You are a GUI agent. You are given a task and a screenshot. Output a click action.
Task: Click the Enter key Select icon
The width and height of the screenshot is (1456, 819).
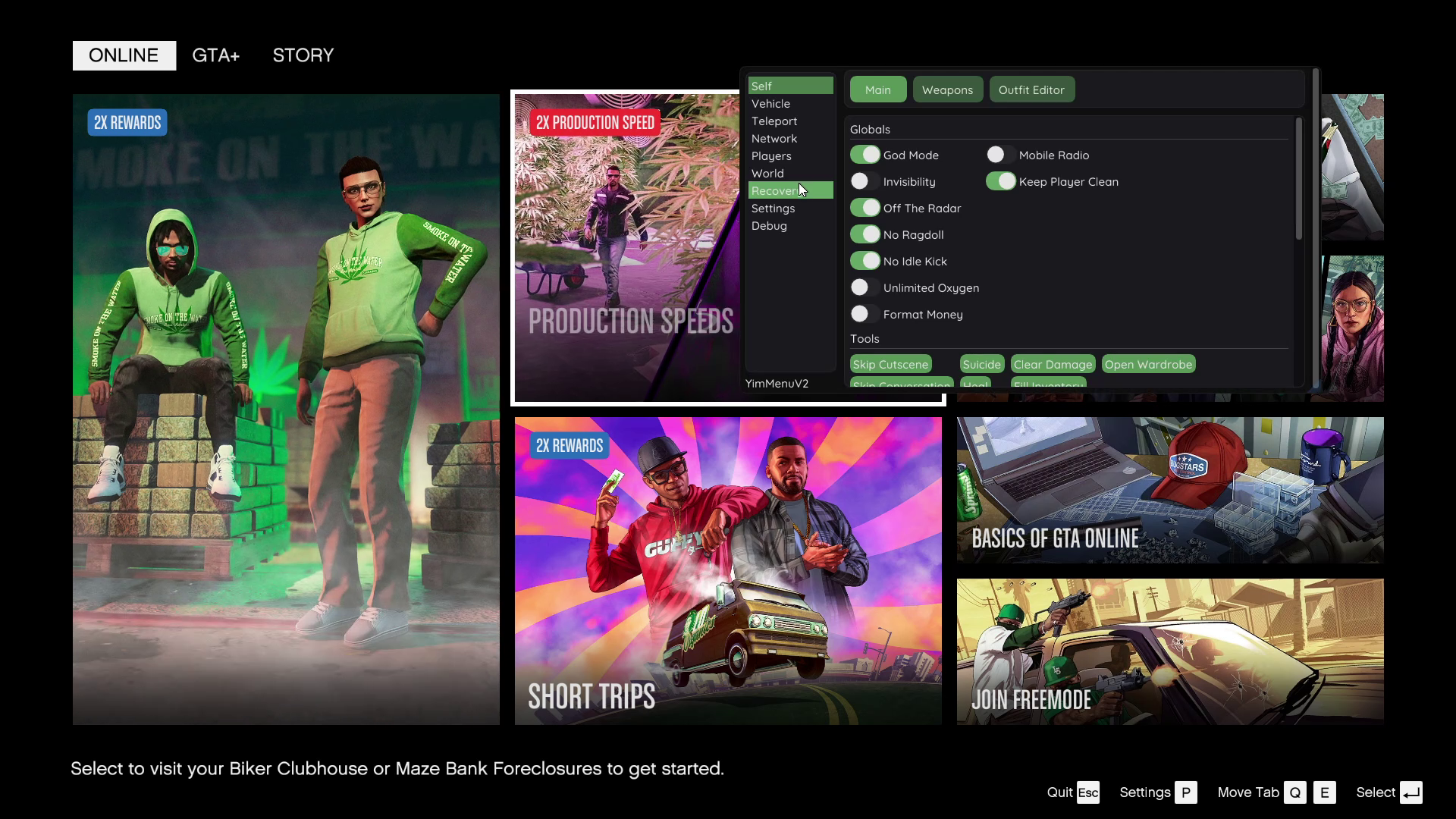point(1410,792)
